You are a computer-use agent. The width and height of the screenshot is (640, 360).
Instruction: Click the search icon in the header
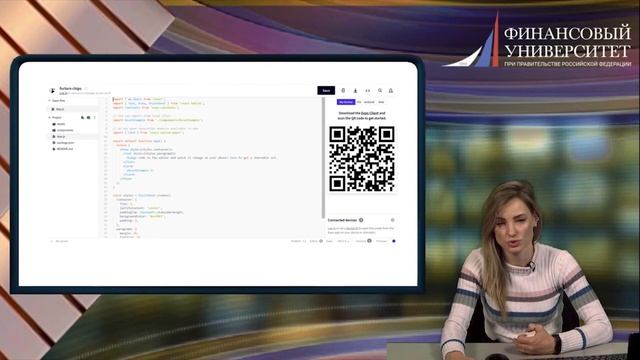pos(380,91)
